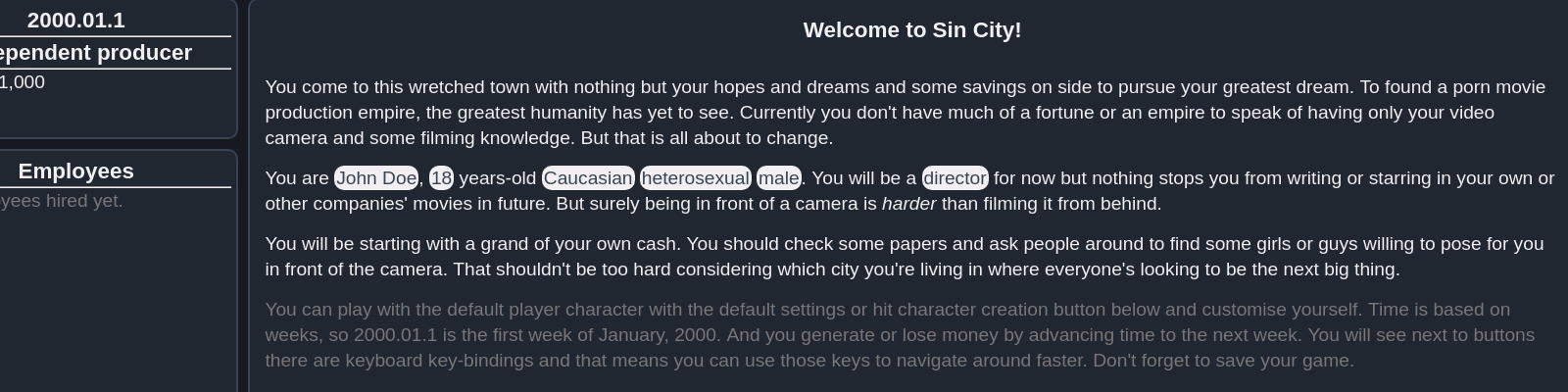Click the You are text before John Doe
This screenshot has width=1568, height=392.
(x=297, y=178)
